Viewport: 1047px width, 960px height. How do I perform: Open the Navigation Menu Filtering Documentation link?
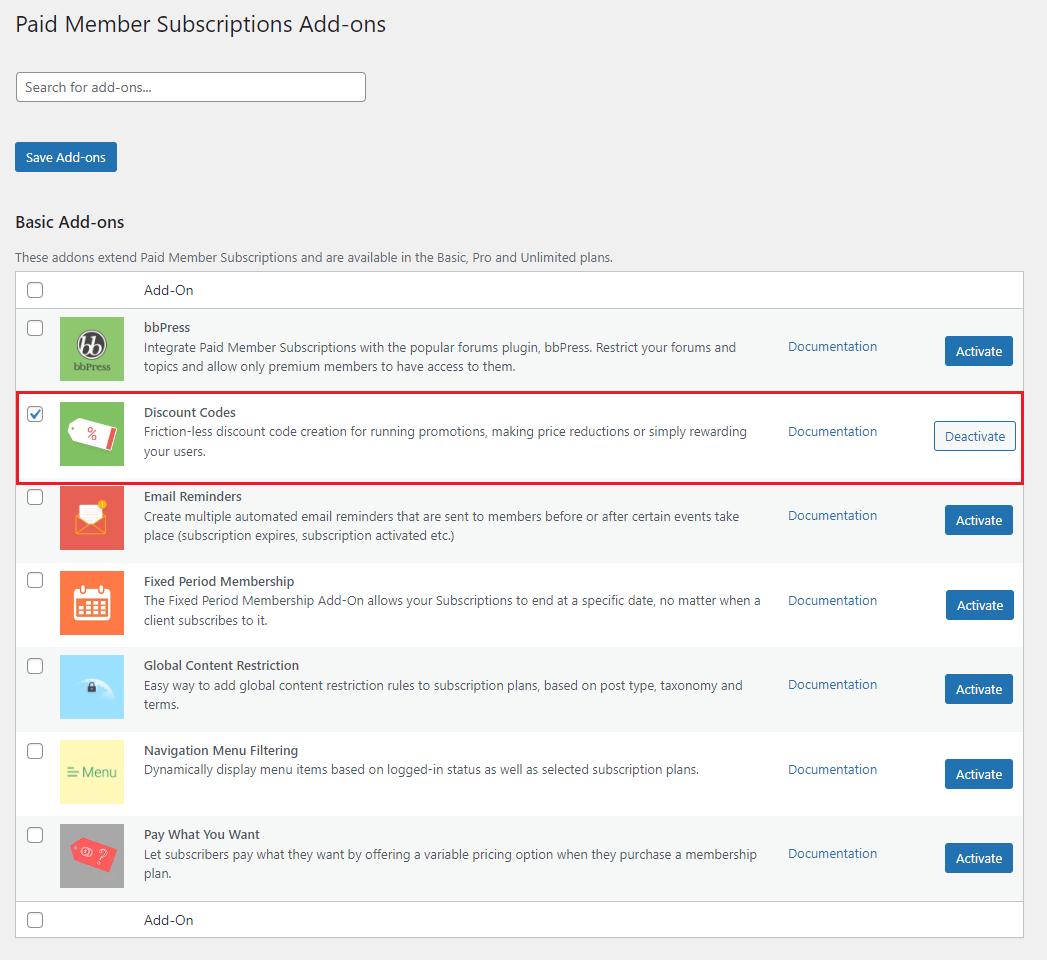832,769
